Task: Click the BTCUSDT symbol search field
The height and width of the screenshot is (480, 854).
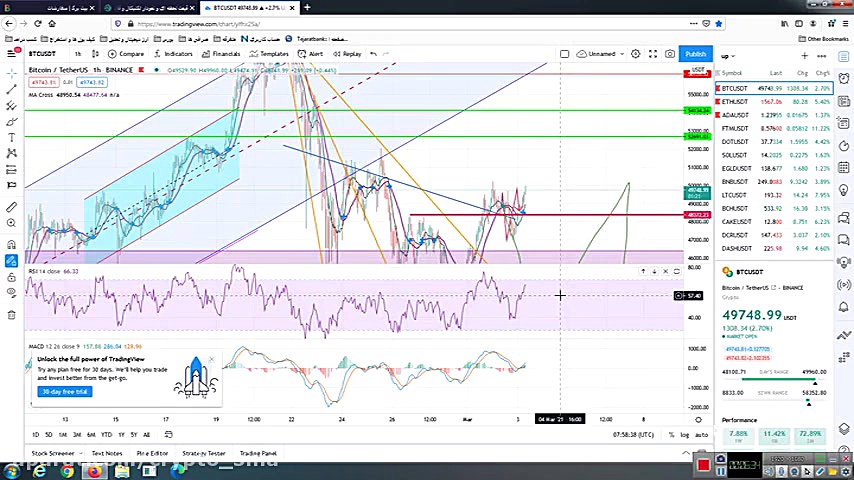Action: tap(42, 54)
